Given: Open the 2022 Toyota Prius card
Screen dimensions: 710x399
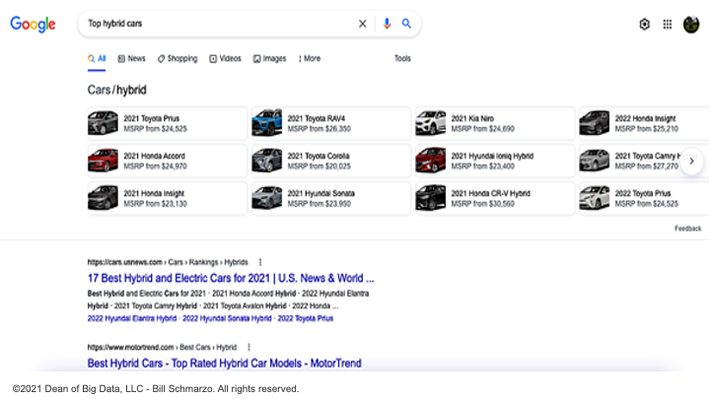Looking at the screenshot, I should point(644,198).
